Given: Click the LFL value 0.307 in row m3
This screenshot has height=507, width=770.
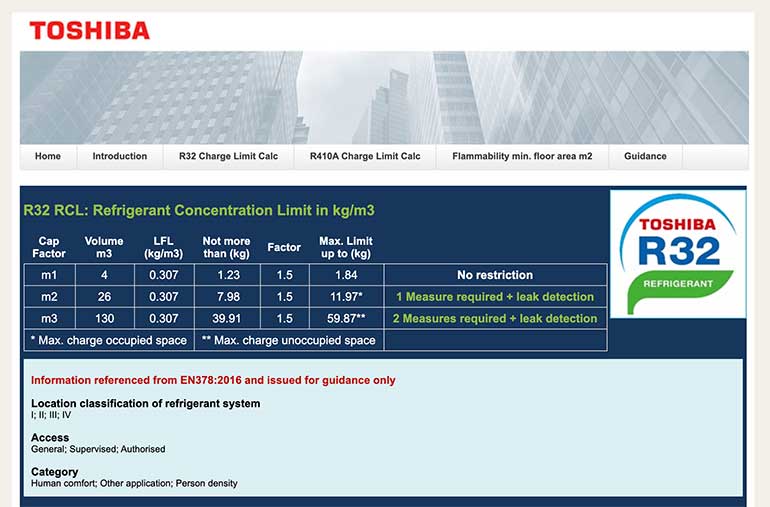Looking at the screenshot, I should tap(164, 318).
